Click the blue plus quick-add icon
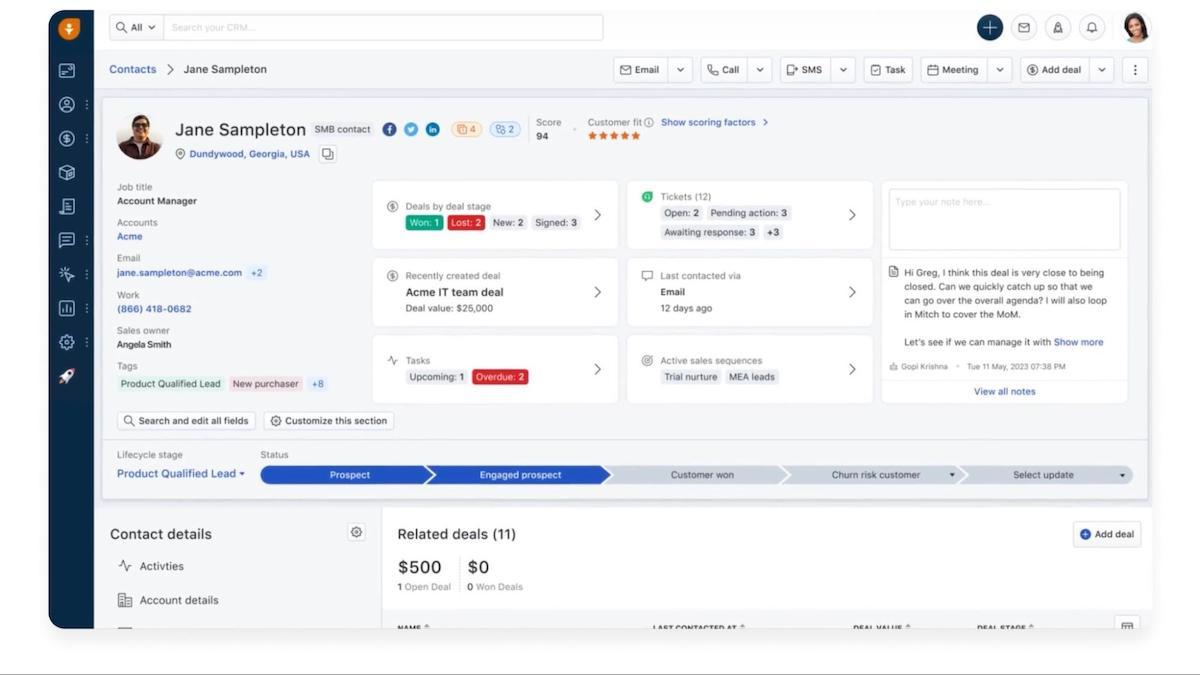The width and height of the screenshot is (1200, 675). (989, 28)
